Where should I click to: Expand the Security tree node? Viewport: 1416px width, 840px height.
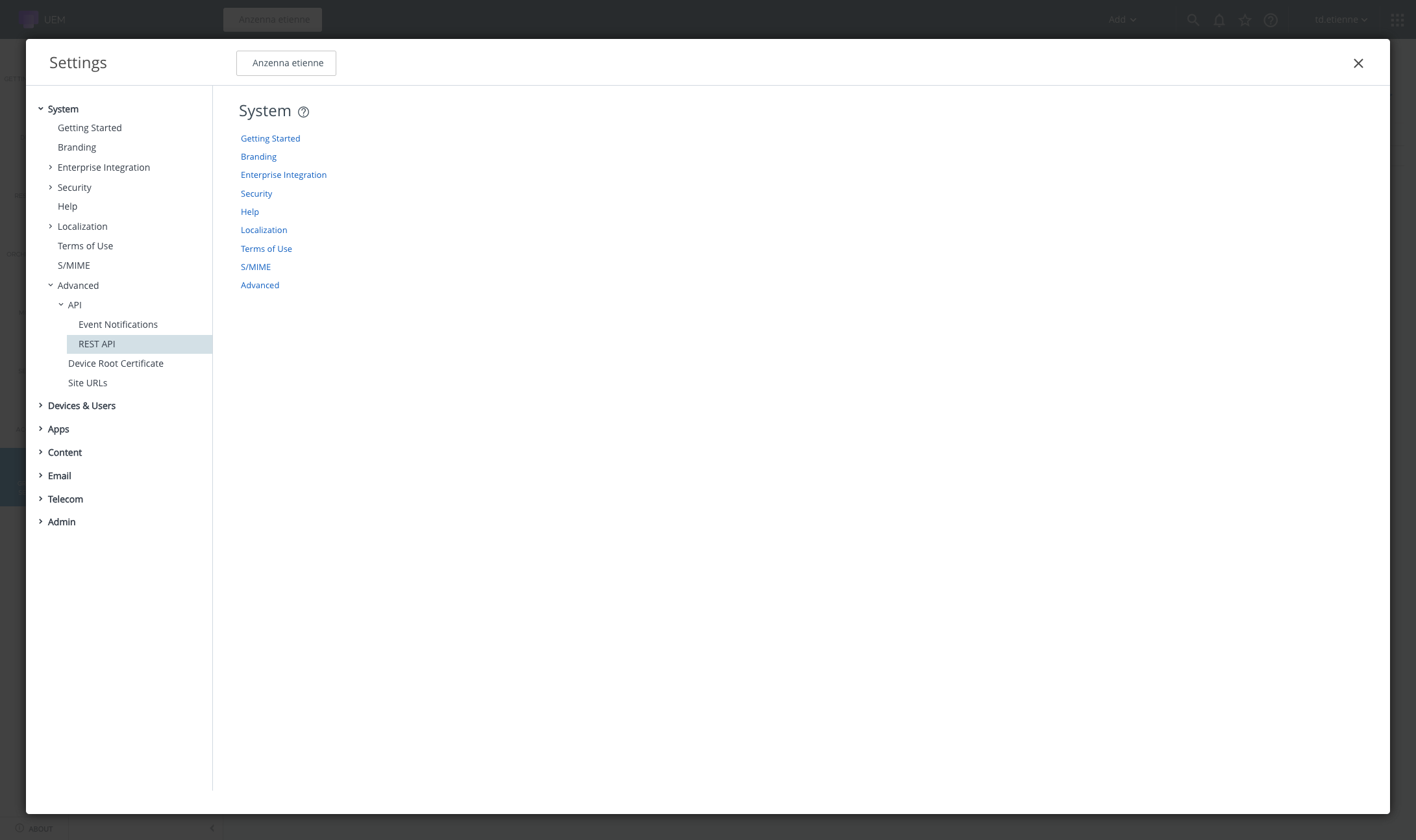click(51, 188)
